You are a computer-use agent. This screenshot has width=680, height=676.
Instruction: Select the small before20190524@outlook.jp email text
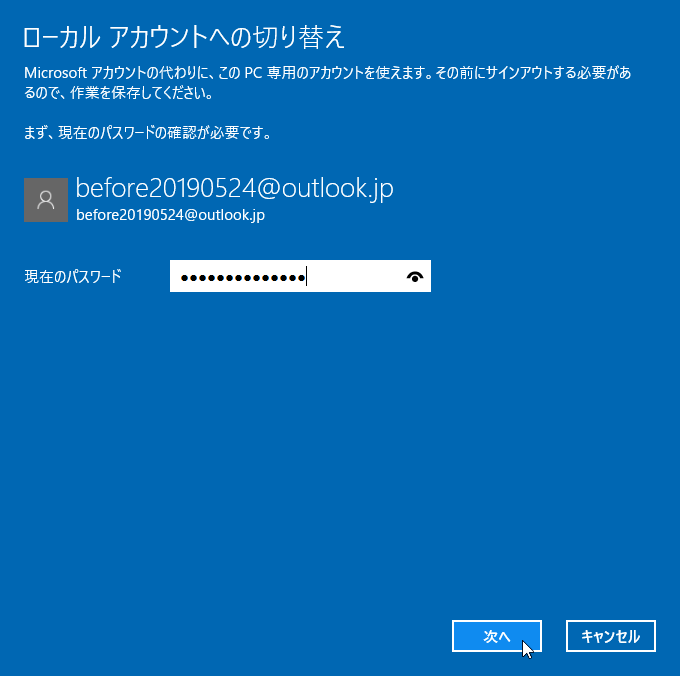[170, 215]
